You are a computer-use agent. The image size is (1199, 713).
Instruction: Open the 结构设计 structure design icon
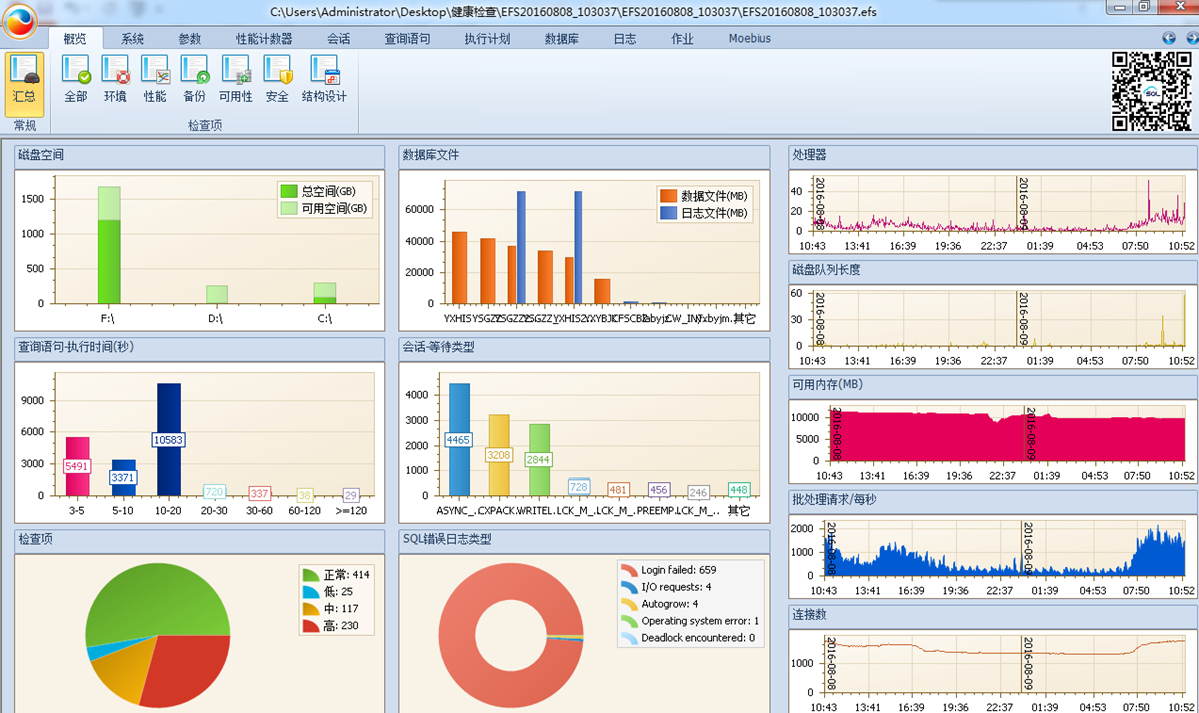click(324, 80)
